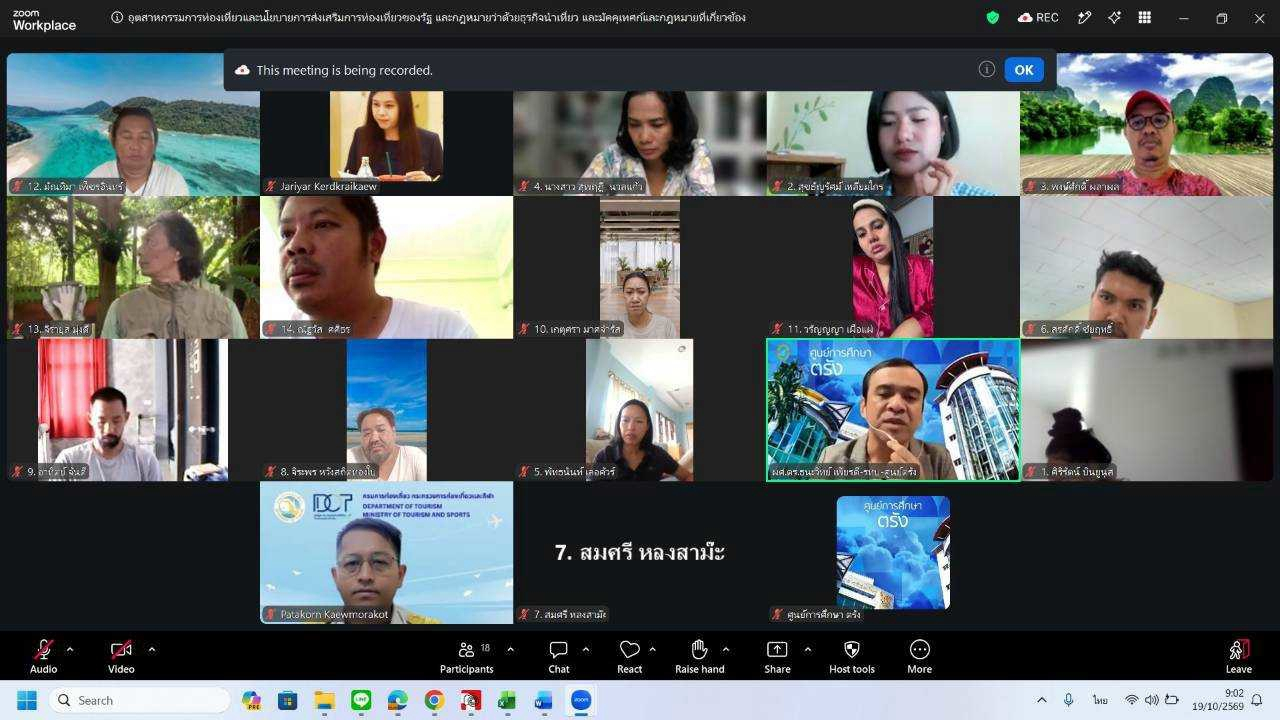Open the More options menu
Viewport: 1280px width, 720px height.
920,656
